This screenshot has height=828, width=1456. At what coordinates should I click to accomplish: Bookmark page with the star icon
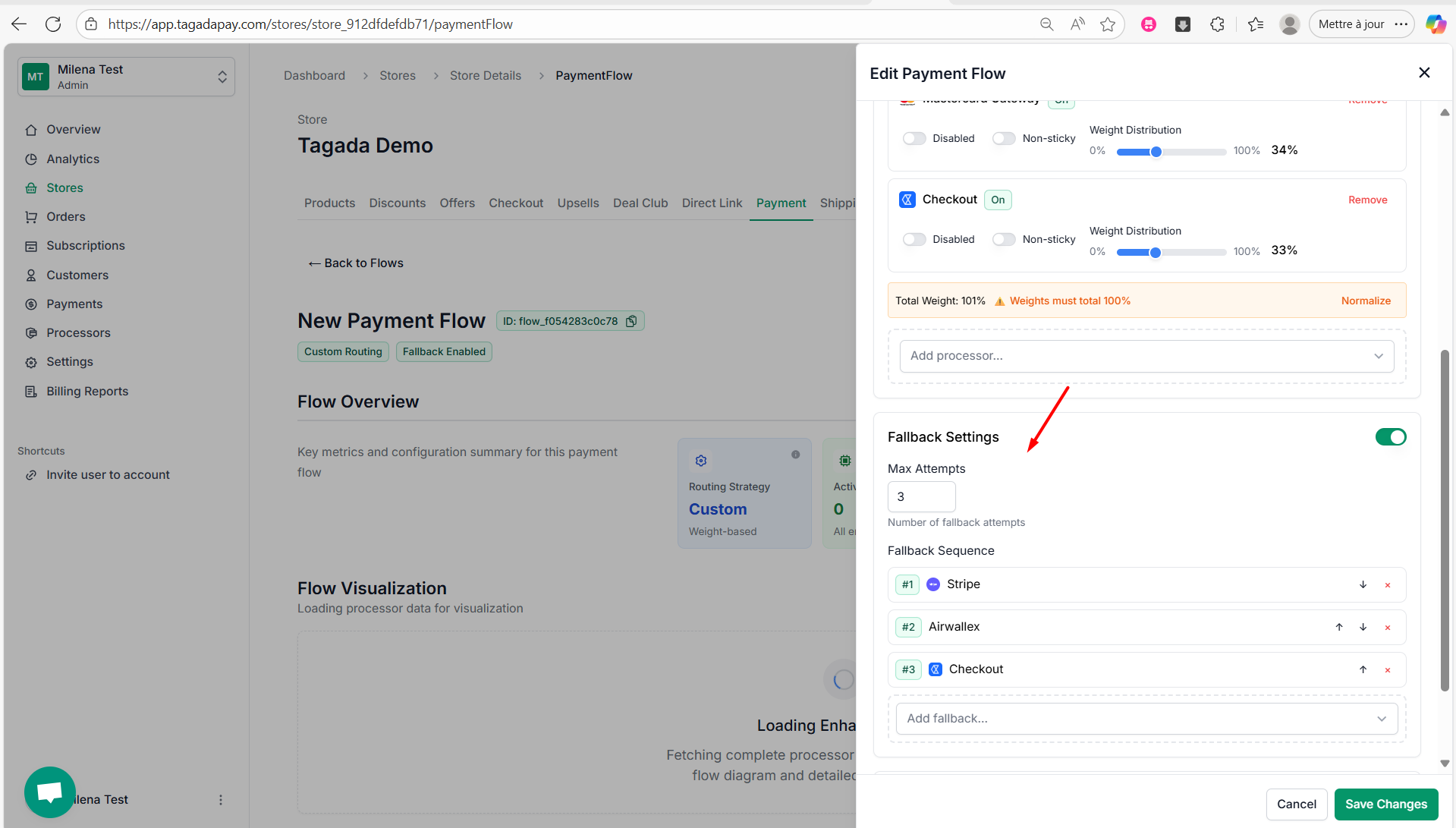click(1108, 24)
